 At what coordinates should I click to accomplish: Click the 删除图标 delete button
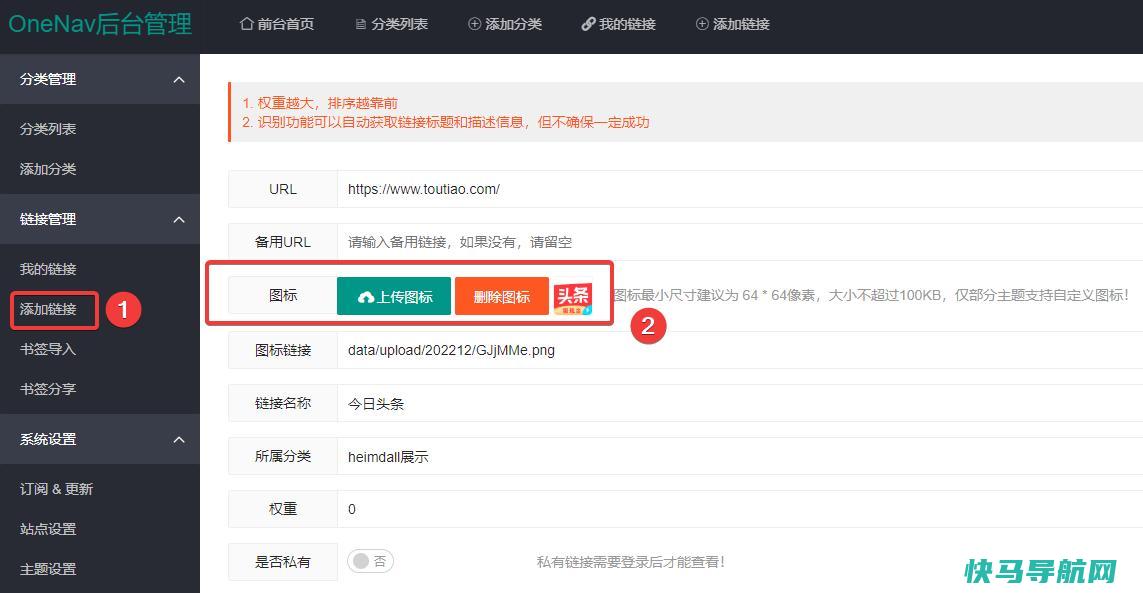coord(502,296)
